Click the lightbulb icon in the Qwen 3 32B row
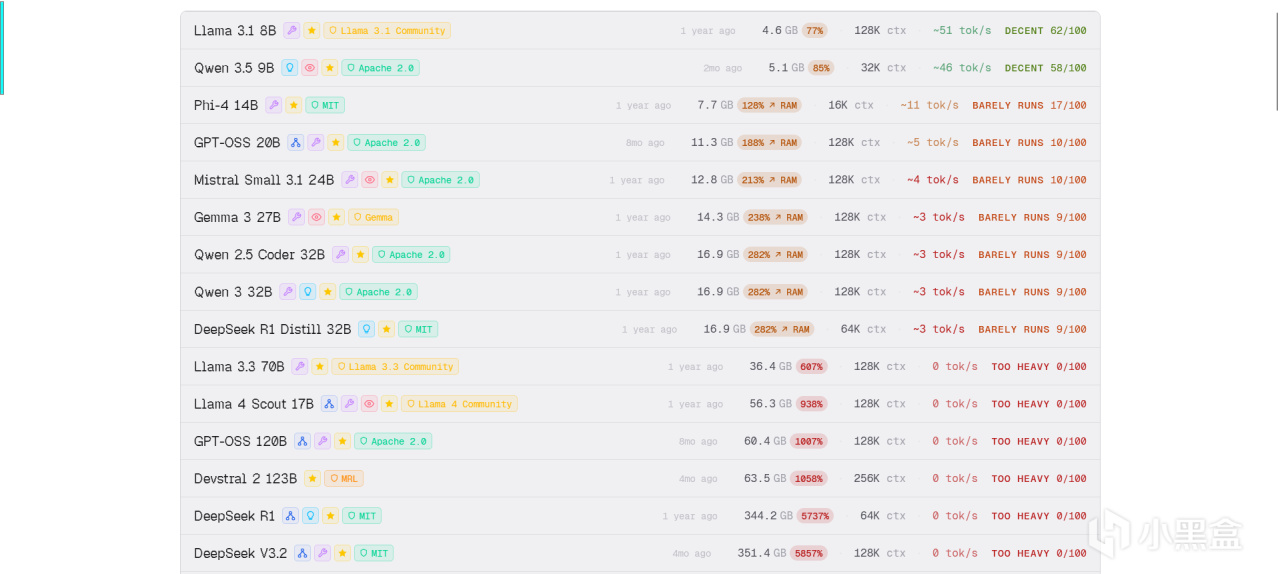Screen dimensions: 1280x574 pos(308,292)
